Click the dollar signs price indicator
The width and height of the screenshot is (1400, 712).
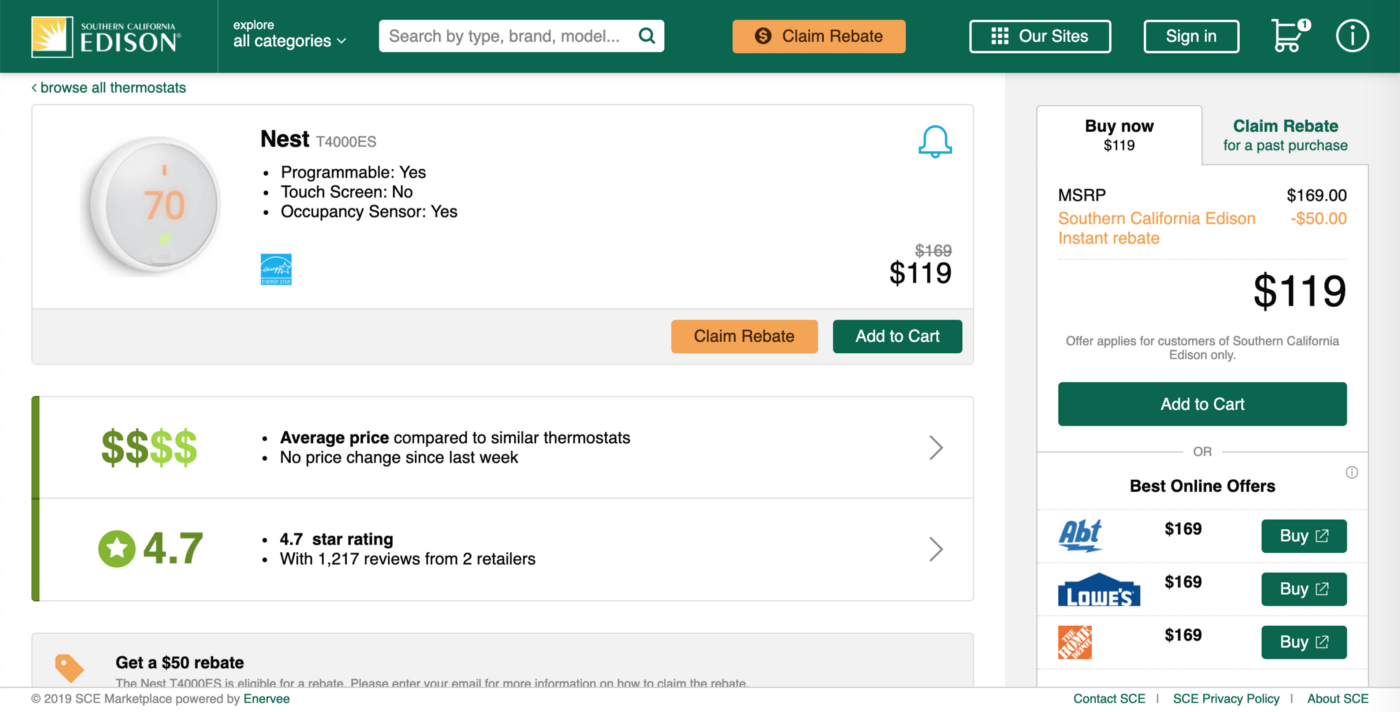(x=149, y=448)
